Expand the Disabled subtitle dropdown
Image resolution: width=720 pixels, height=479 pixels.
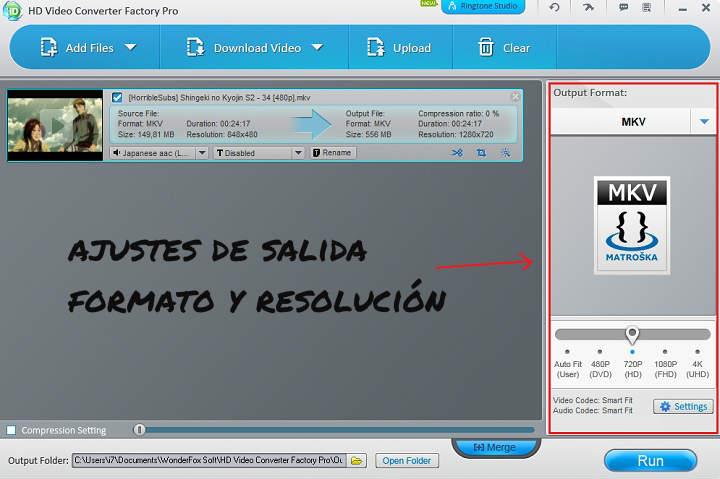pos(298,153)
